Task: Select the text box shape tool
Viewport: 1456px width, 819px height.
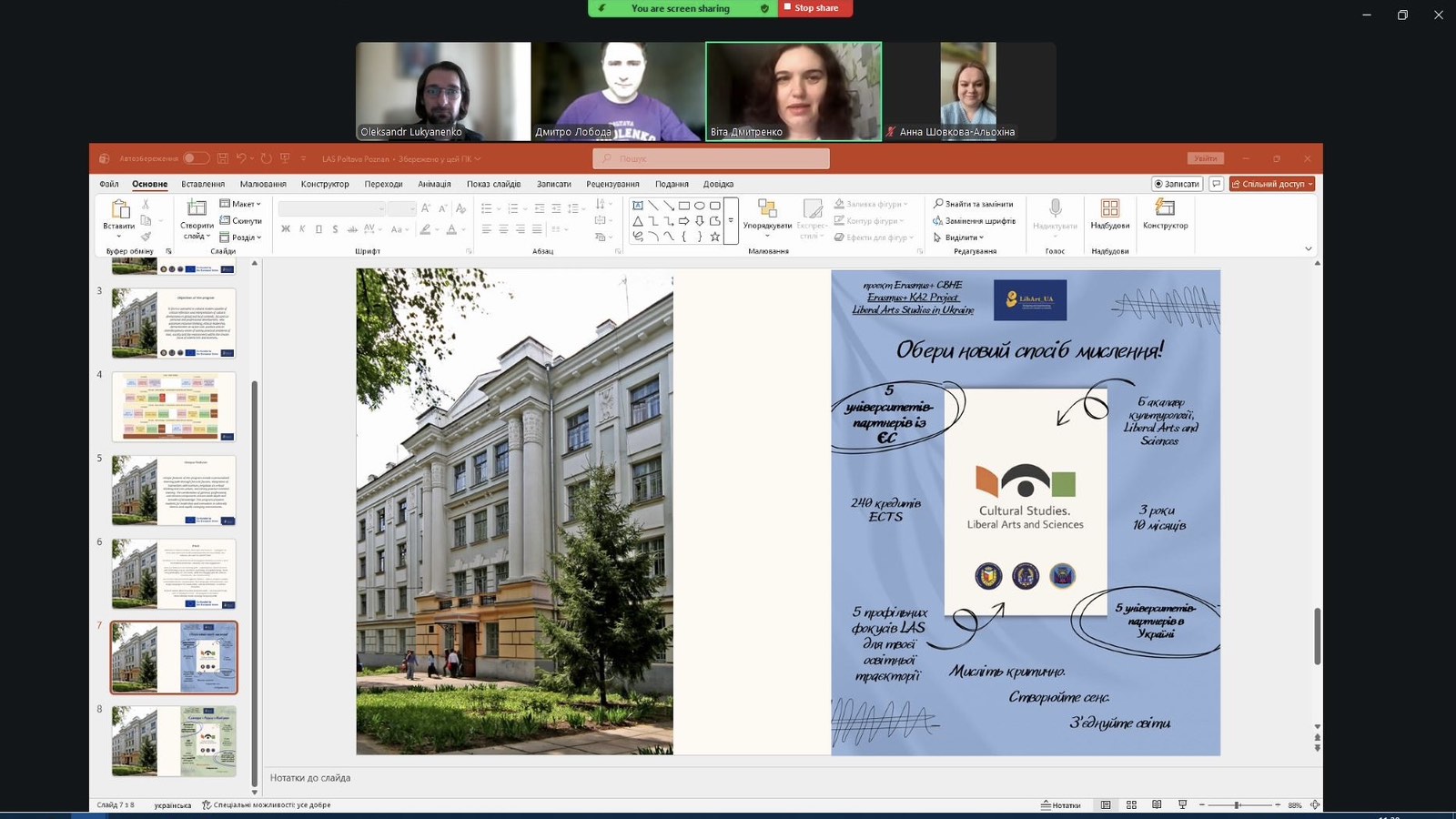Action: tap(638, 206)
